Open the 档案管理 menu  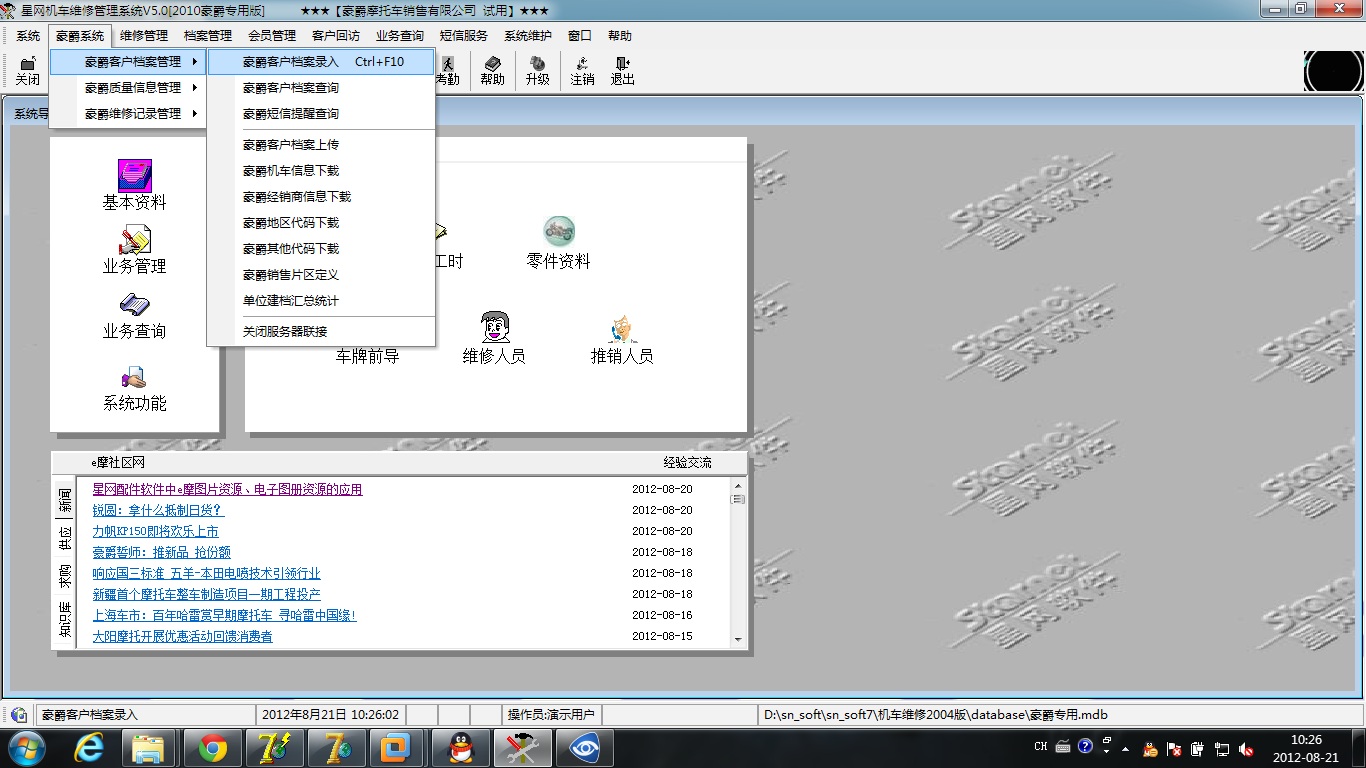tap(208, 35)
